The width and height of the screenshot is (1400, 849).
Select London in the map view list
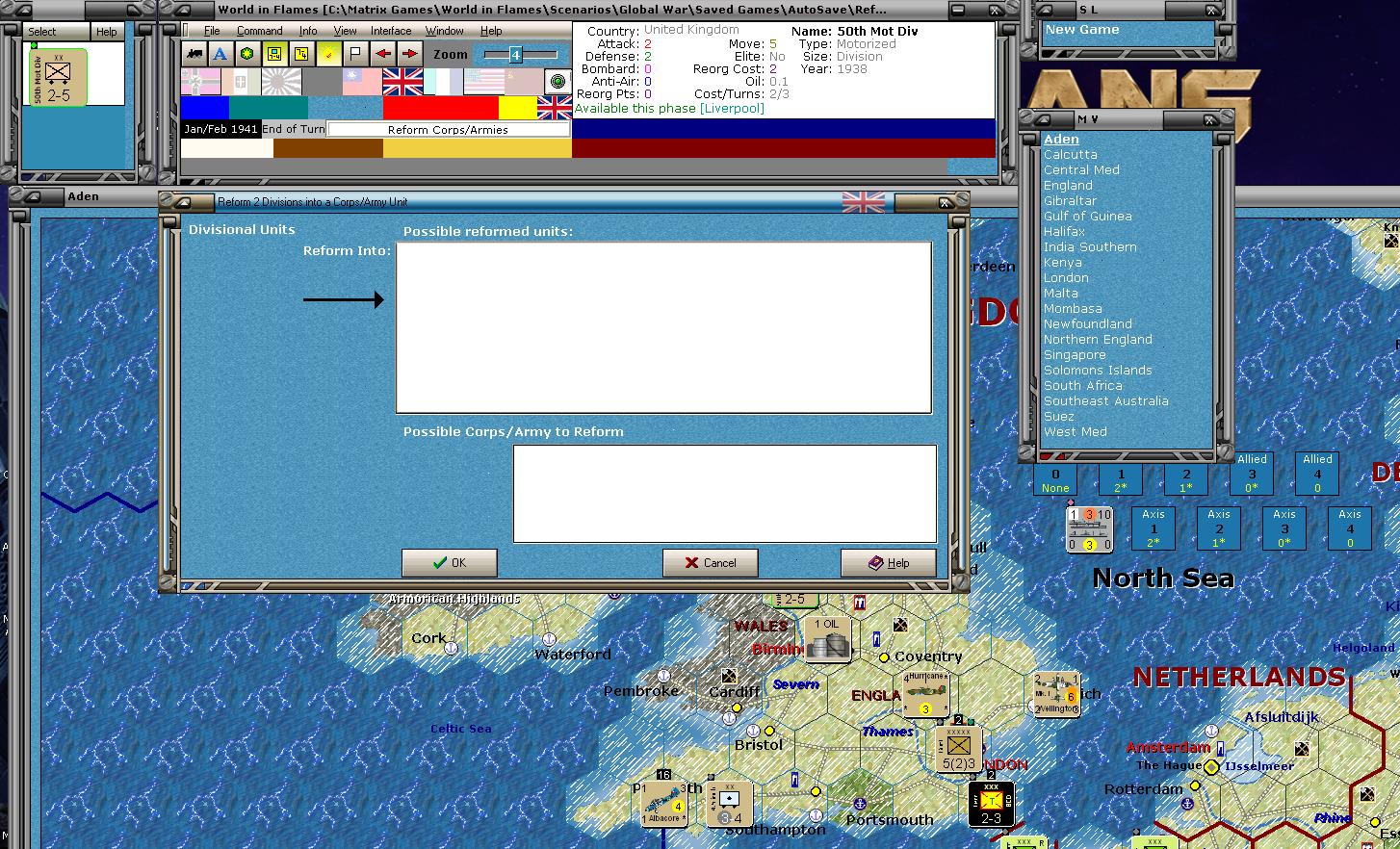point(1066,277)
